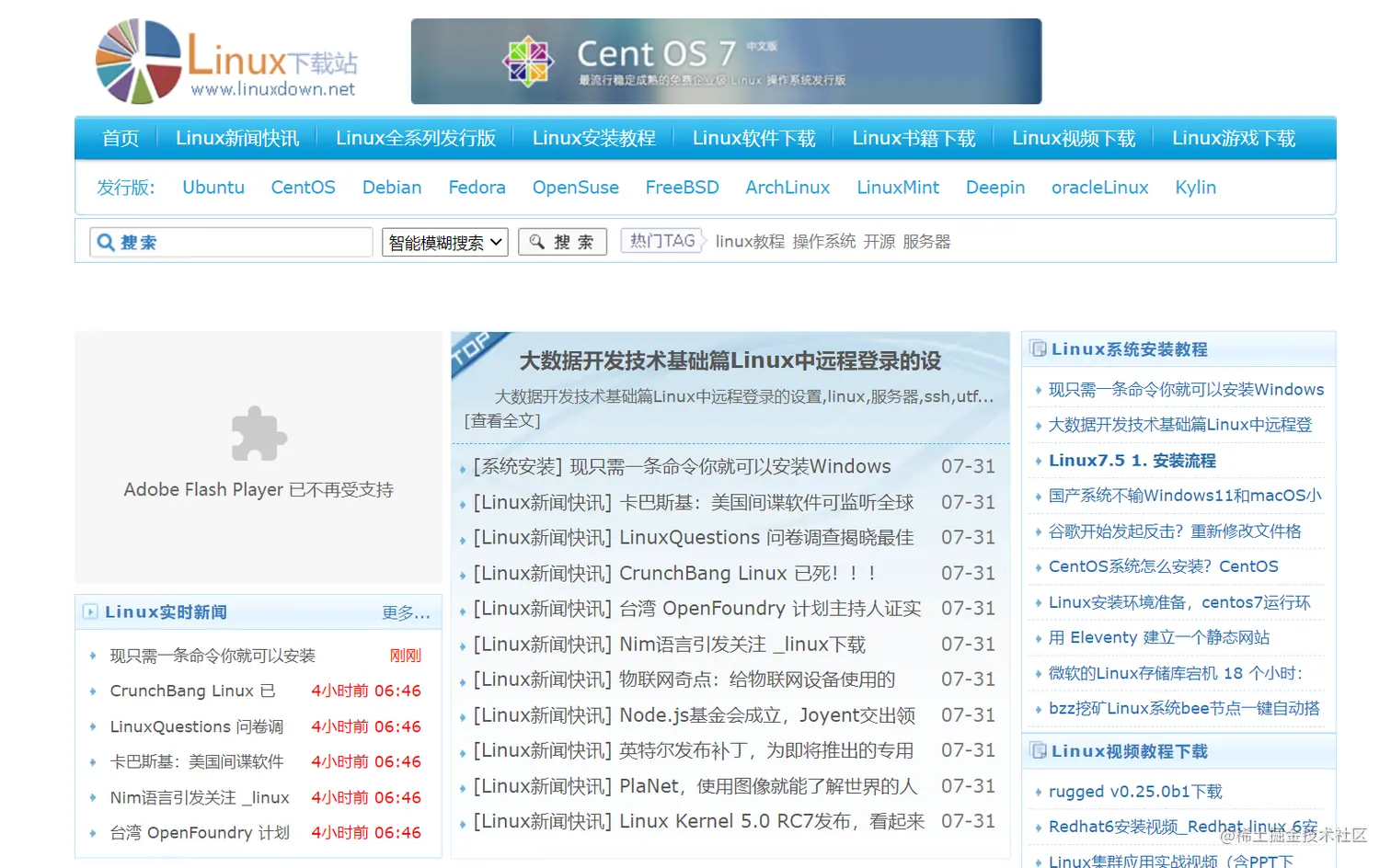Open article Node.js基金会成立，Joyent交出领

point(767,715)
